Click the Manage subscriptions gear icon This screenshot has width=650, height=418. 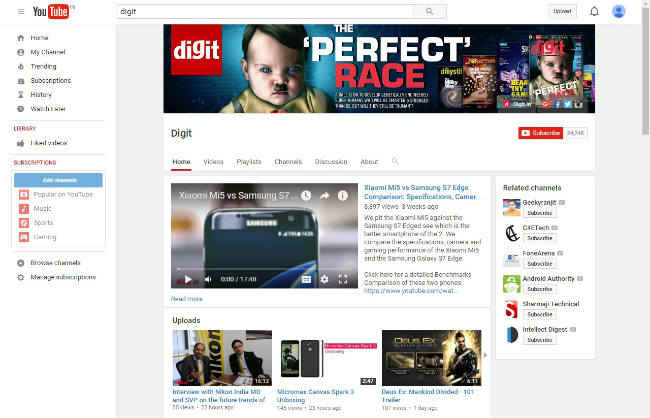coord(21,277)
